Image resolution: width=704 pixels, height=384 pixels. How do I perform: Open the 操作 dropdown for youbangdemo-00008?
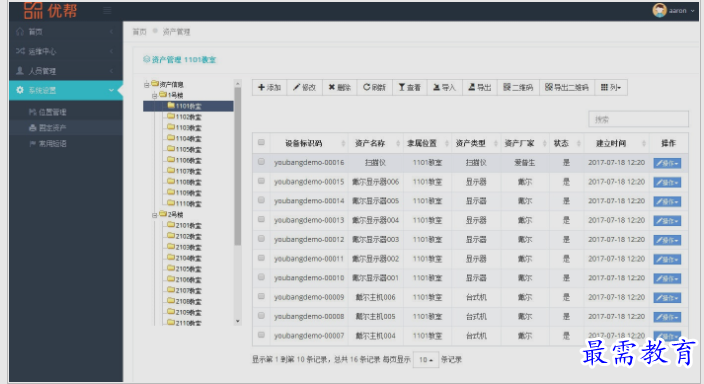coord(667,317)
